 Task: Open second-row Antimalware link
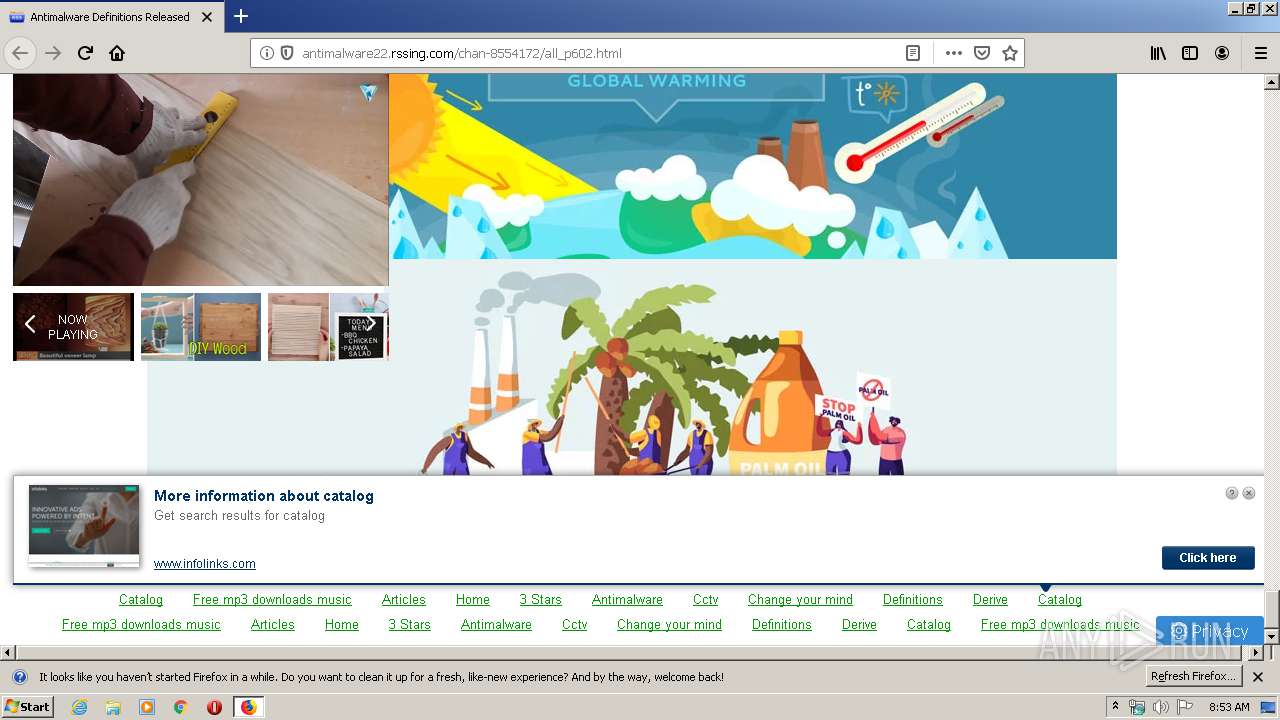[496, 625]
